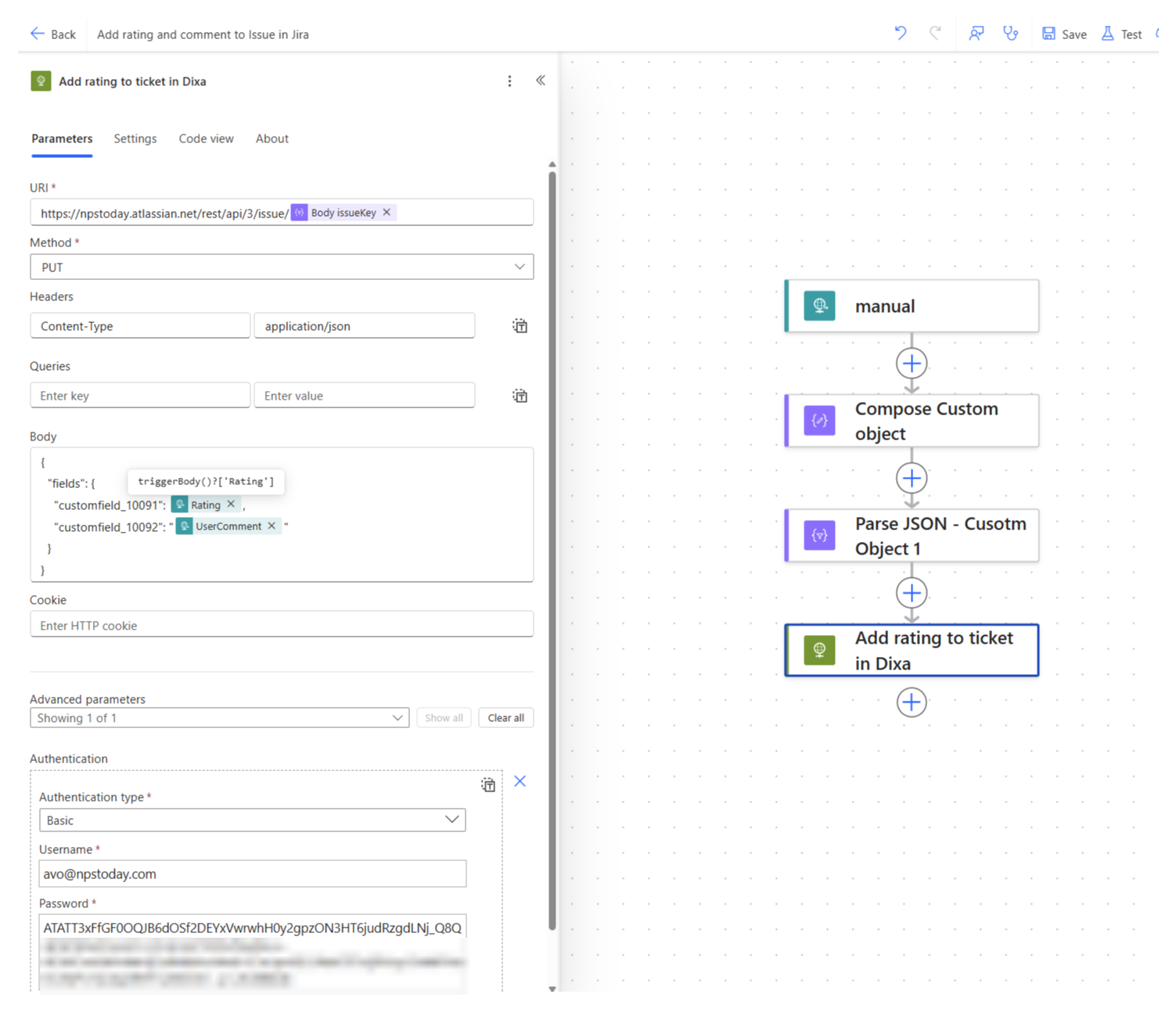Open the About tab
1176x1012 pixels.
pyautogui.click(x=272, y=138)
